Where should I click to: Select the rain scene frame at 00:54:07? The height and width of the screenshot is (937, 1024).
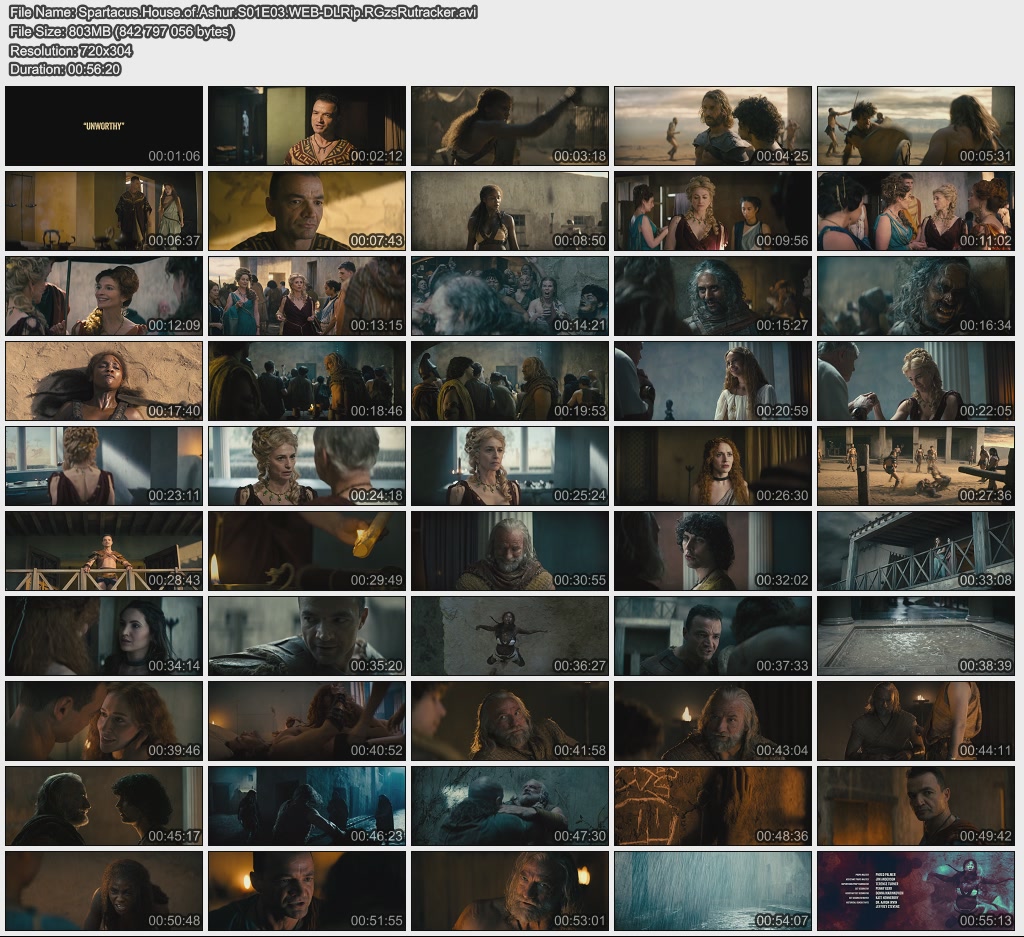coord(713,891)
